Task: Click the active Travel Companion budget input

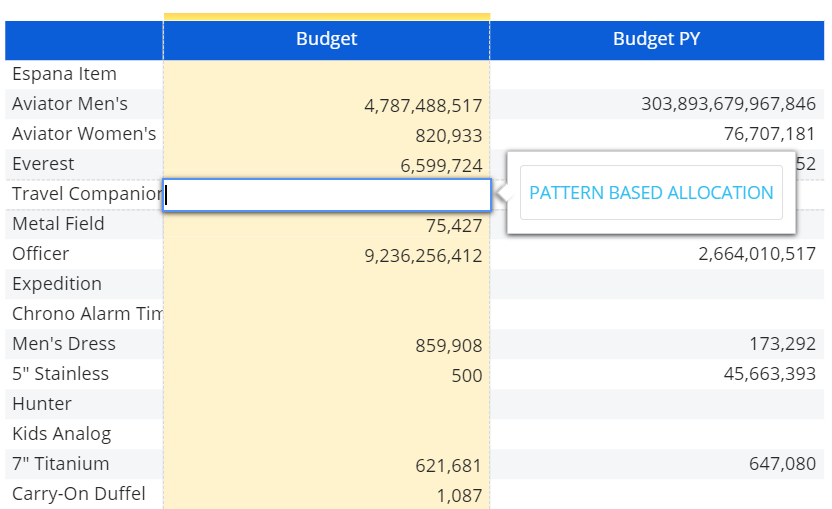Action: click(326, 195)
